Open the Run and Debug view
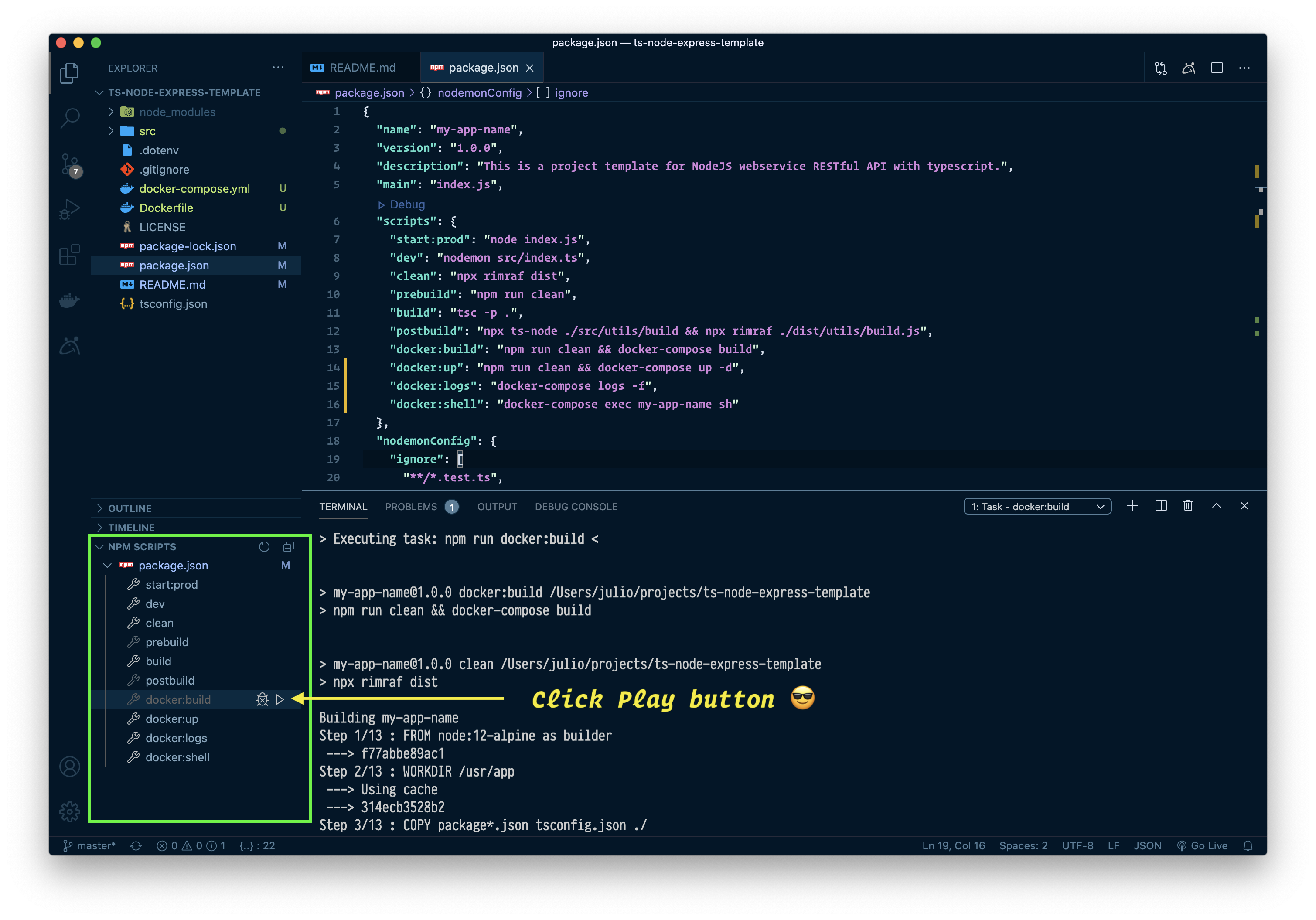This screenshot has width=1316, height=920. pyautogui.click(x=70, y=209)
